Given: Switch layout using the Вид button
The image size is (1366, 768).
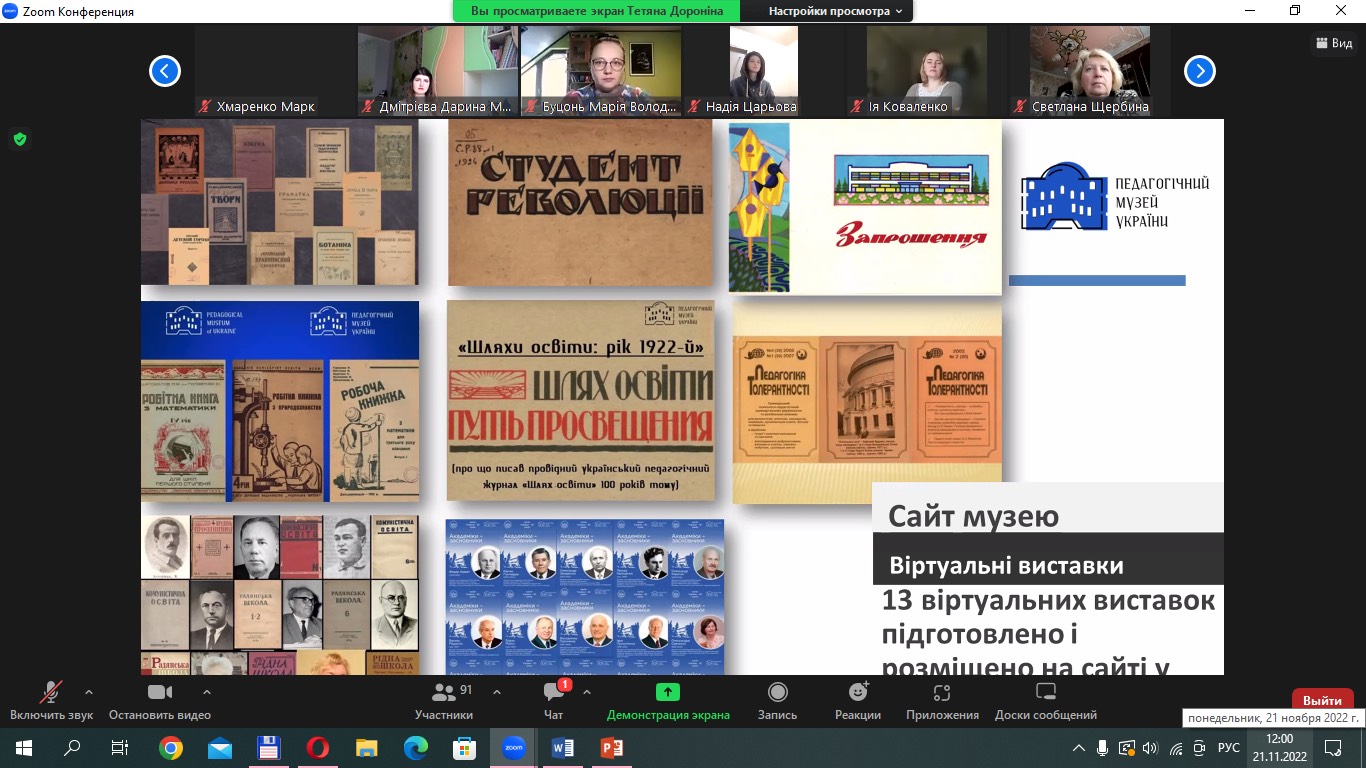Looking at the screenshot, I should 1335,43.
